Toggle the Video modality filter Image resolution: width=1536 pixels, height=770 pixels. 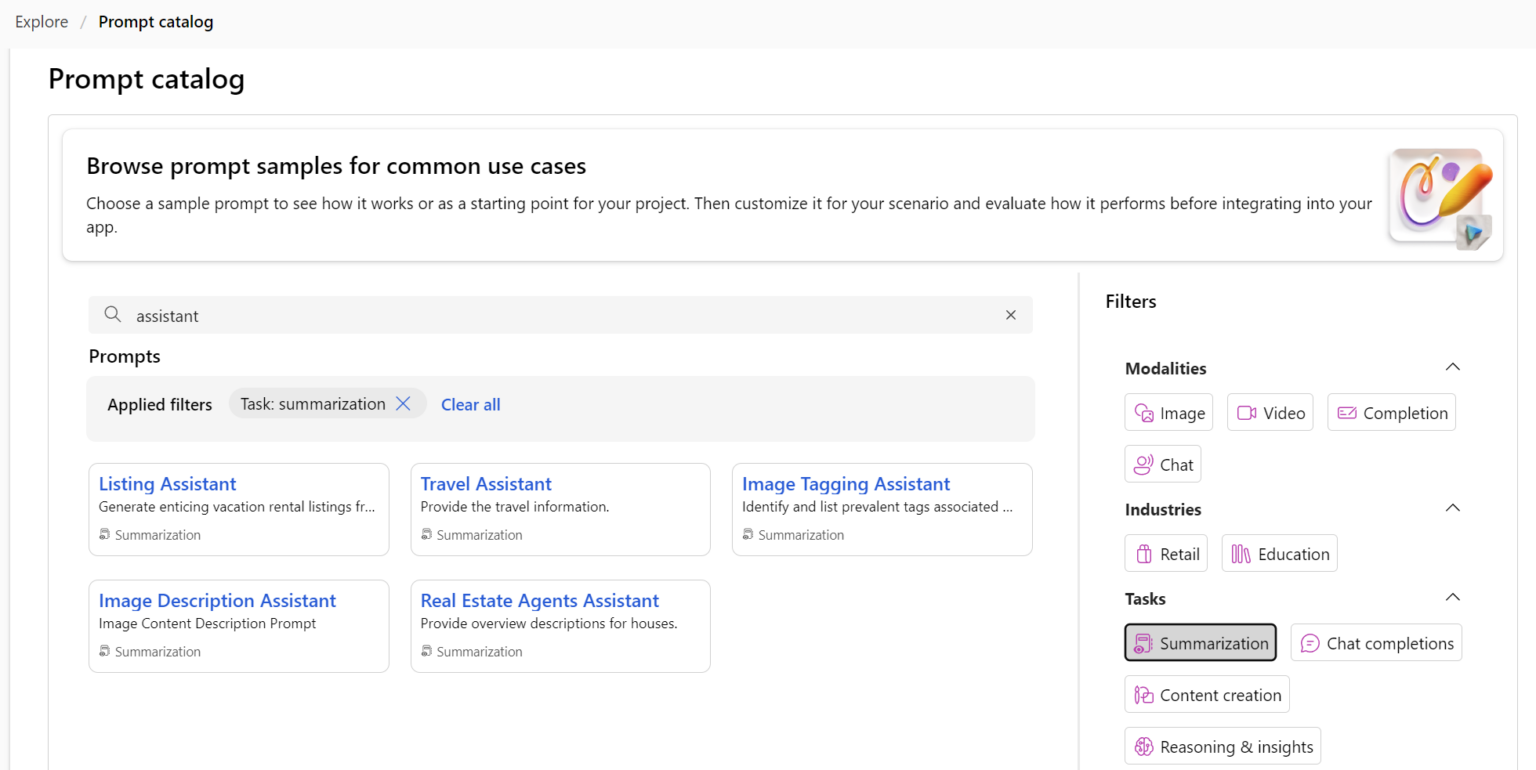(x=1270, y=413)
